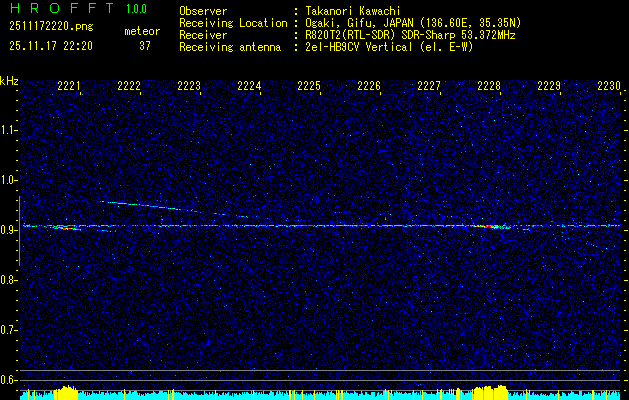629x400 pixels.
Task: Click the 2225 time marker
Action: (309, 87)
